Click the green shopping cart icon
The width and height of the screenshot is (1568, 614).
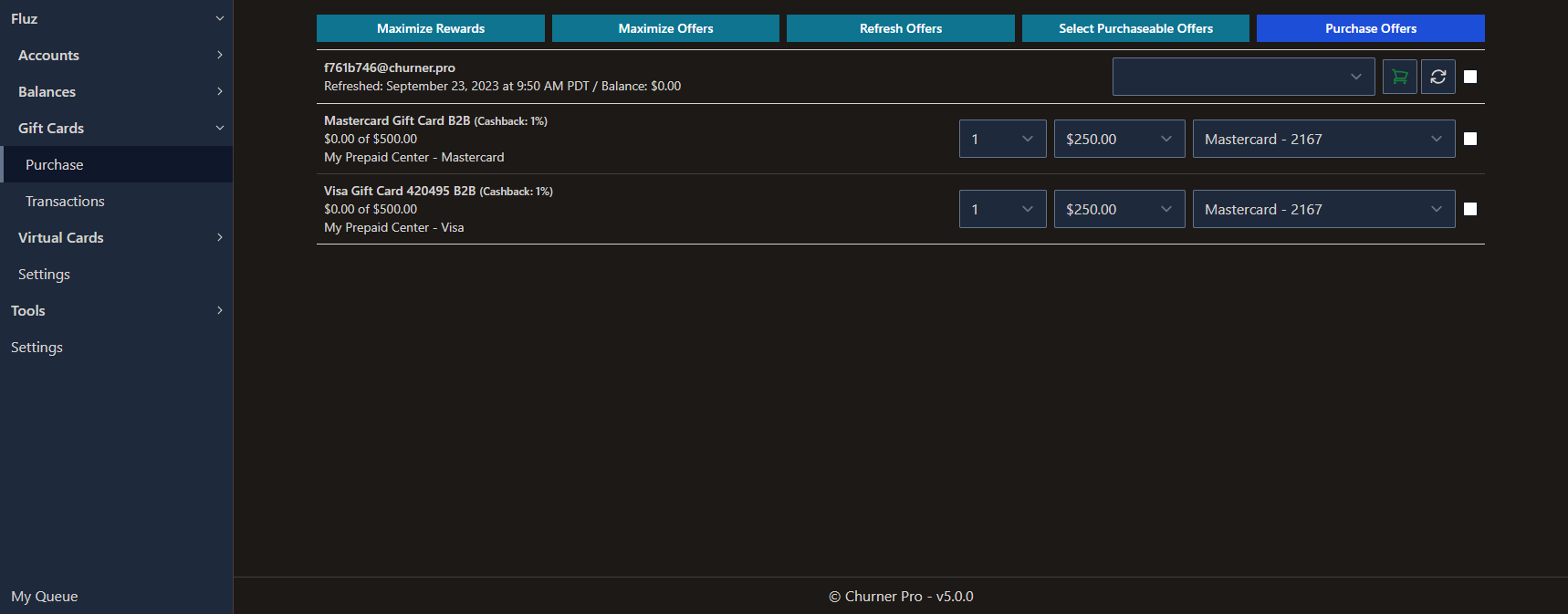(1399, 77)
